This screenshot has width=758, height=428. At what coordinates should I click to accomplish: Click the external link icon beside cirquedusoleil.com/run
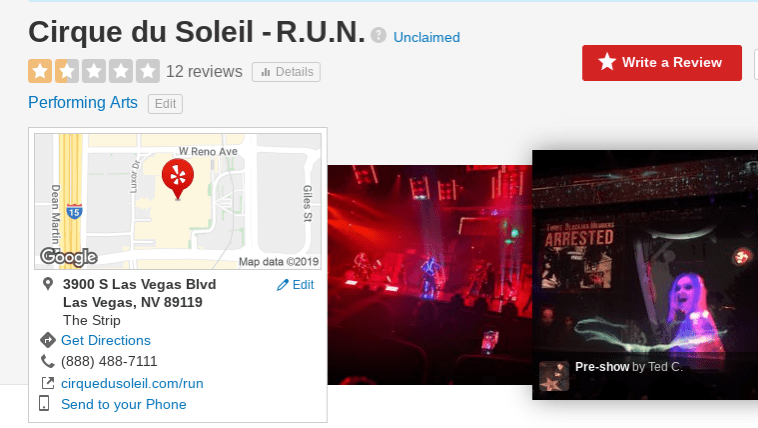(47, 383)
